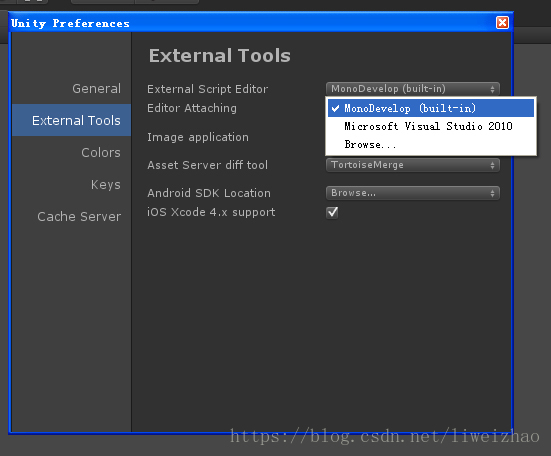Switch to the Colors preferences section

(x=101, y=152)
